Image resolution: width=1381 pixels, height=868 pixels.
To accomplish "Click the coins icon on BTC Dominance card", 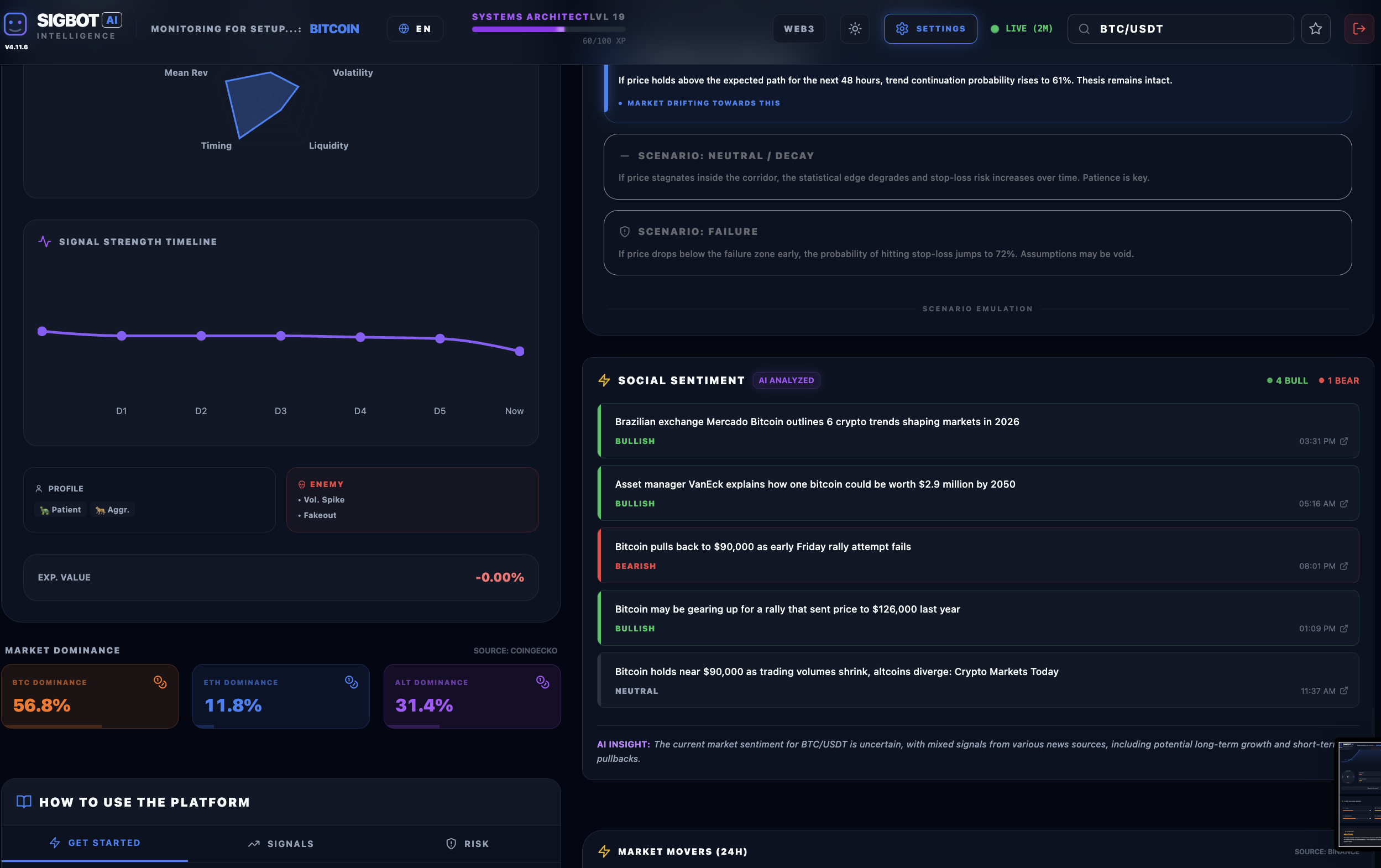I will click(x=159, y=681).
